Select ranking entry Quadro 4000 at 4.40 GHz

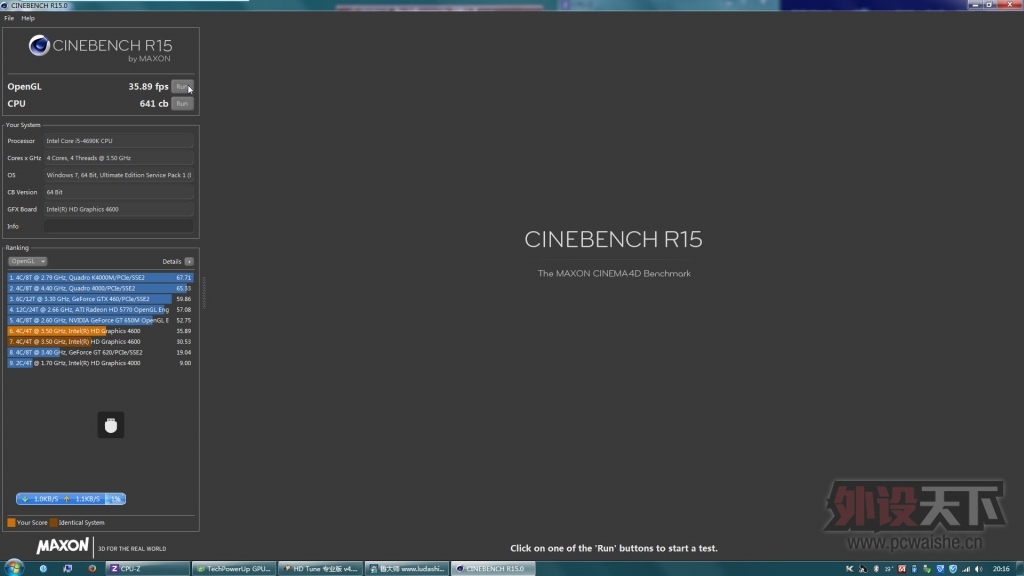(x=100, y=288)
